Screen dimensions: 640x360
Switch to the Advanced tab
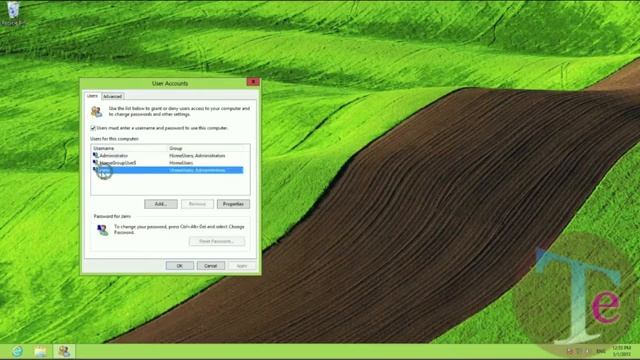click(x=112, y=96)
